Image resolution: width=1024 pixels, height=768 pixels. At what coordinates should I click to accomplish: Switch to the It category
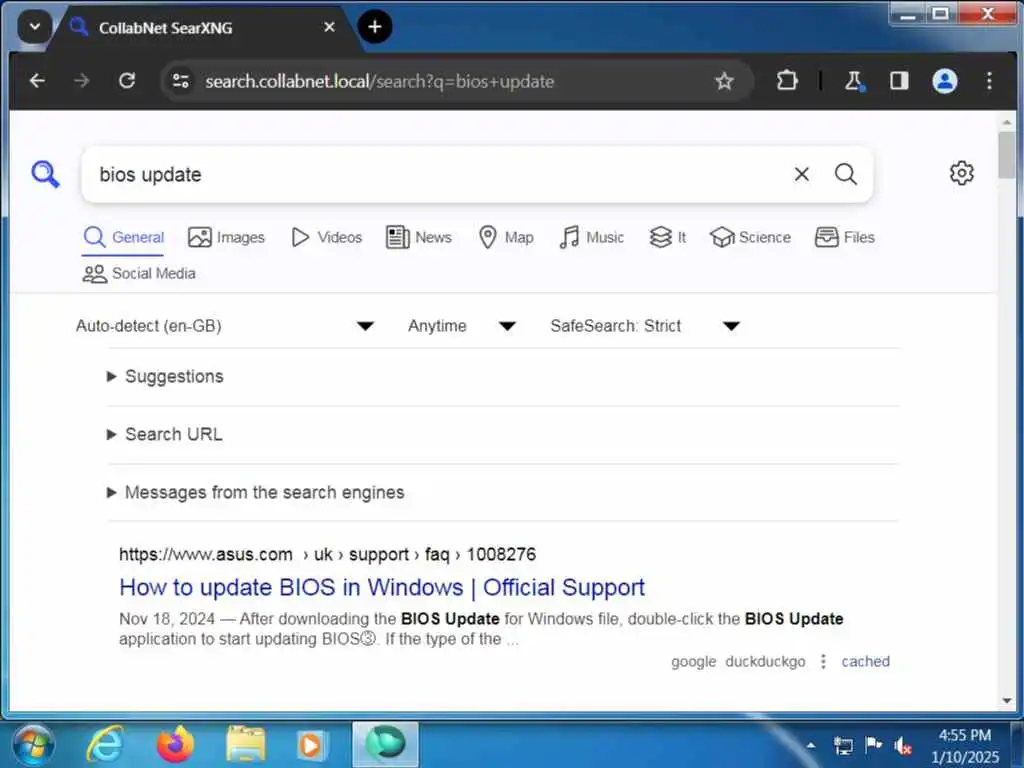667,237
